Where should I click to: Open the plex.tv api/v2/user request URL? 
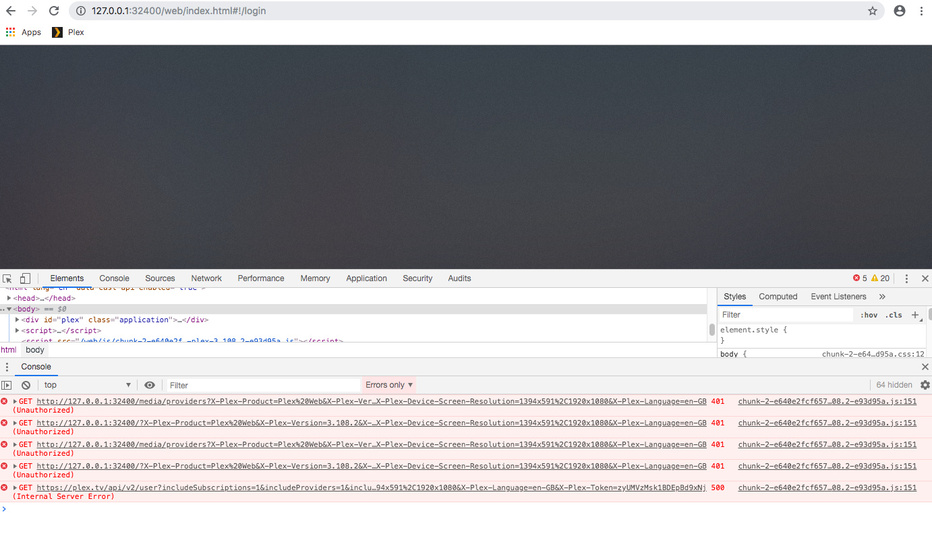click(x=371, y=488)
